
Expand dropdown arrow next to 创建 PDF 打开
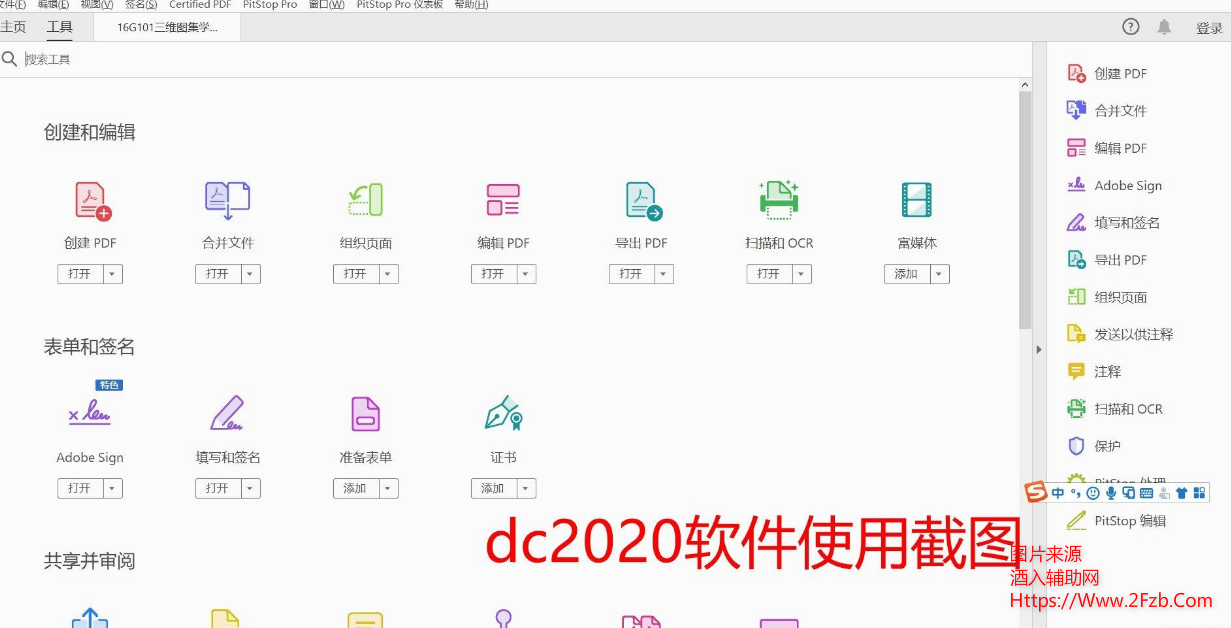[x=112, y=274]
